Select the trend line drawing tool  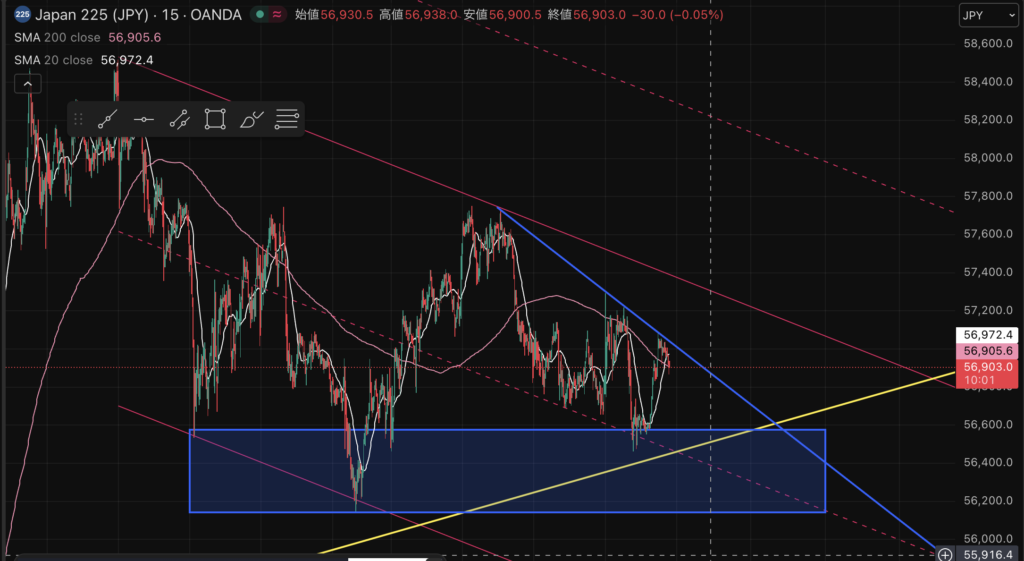pos(109,119)
